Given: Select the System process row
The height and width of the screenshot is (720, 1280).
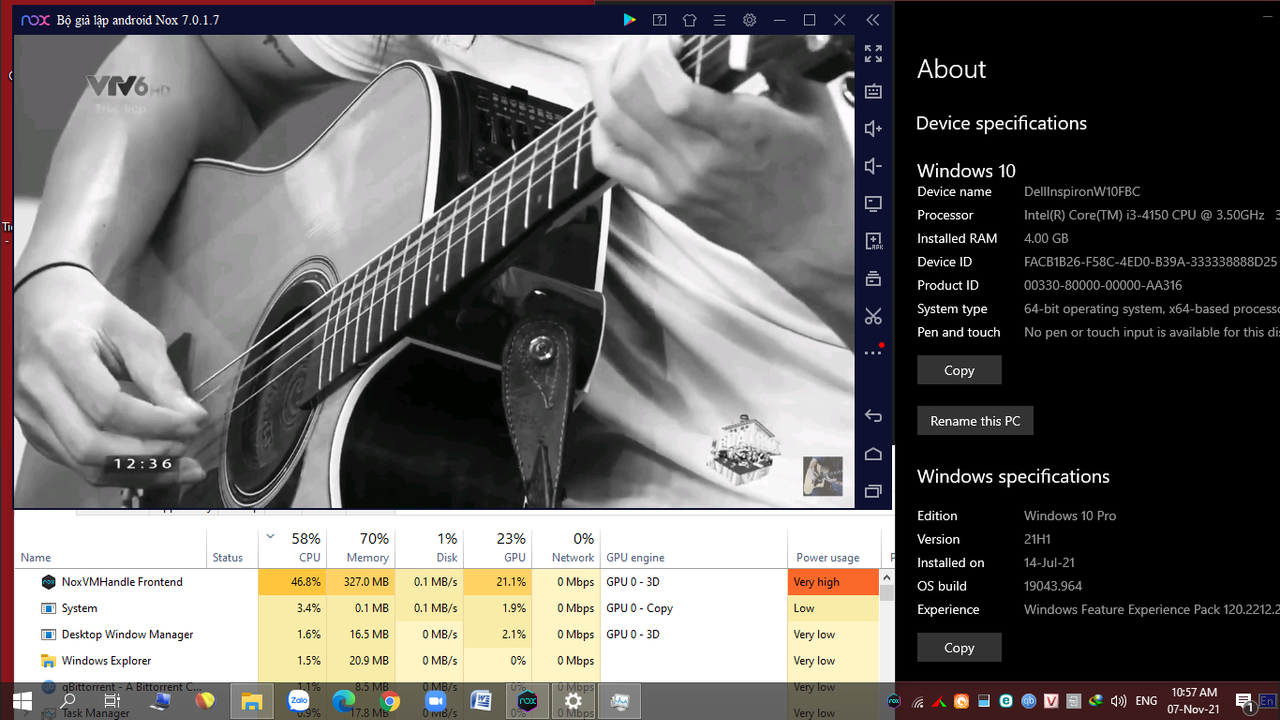Looking at the screenshot, I should (447, 608).
